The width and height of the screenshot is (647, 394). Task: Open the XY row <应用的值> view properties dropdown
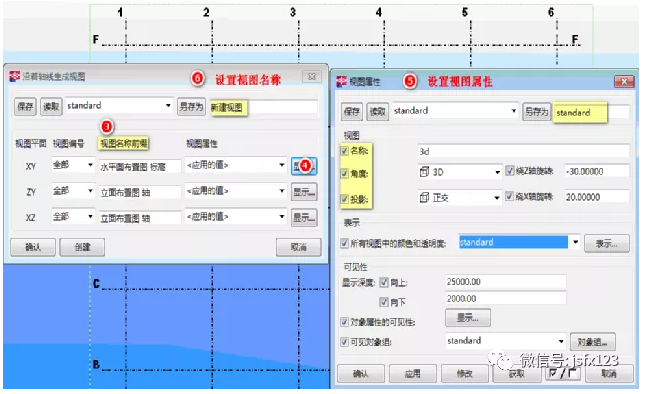click(236, 165)
